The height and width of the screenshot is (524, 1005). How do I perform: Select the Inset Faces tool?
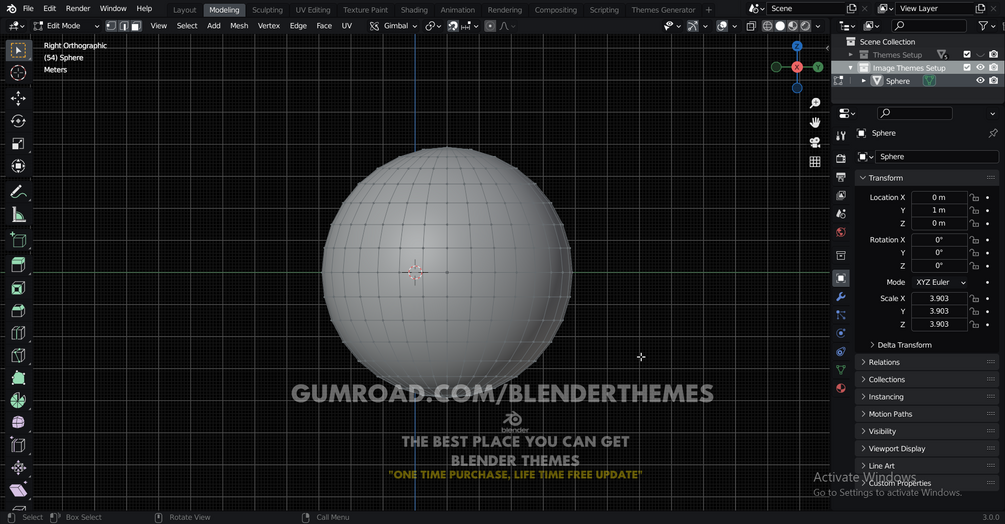point(18,288)
